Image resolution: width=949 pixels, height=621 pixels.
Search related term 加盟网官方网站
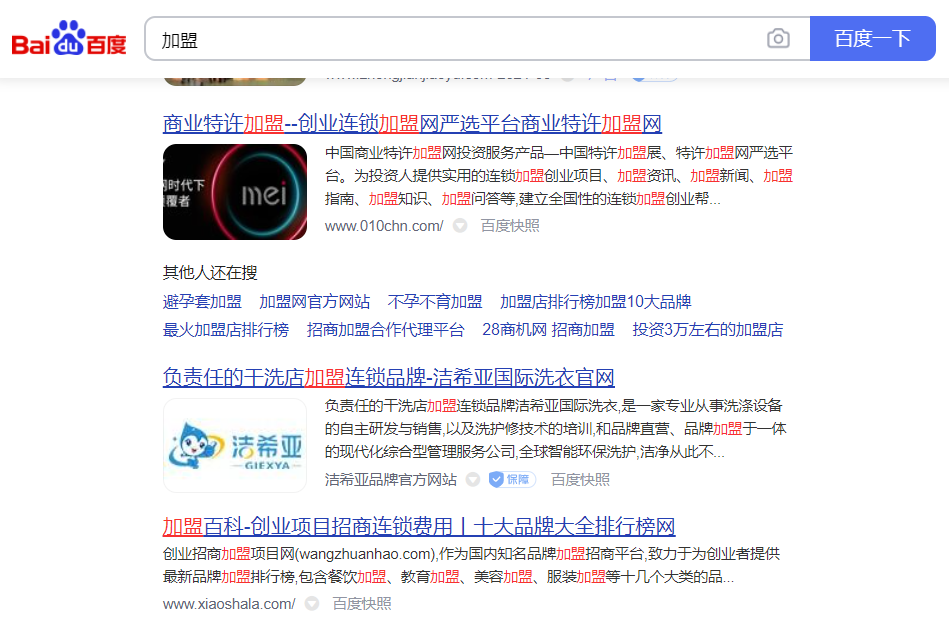[314, 302]
